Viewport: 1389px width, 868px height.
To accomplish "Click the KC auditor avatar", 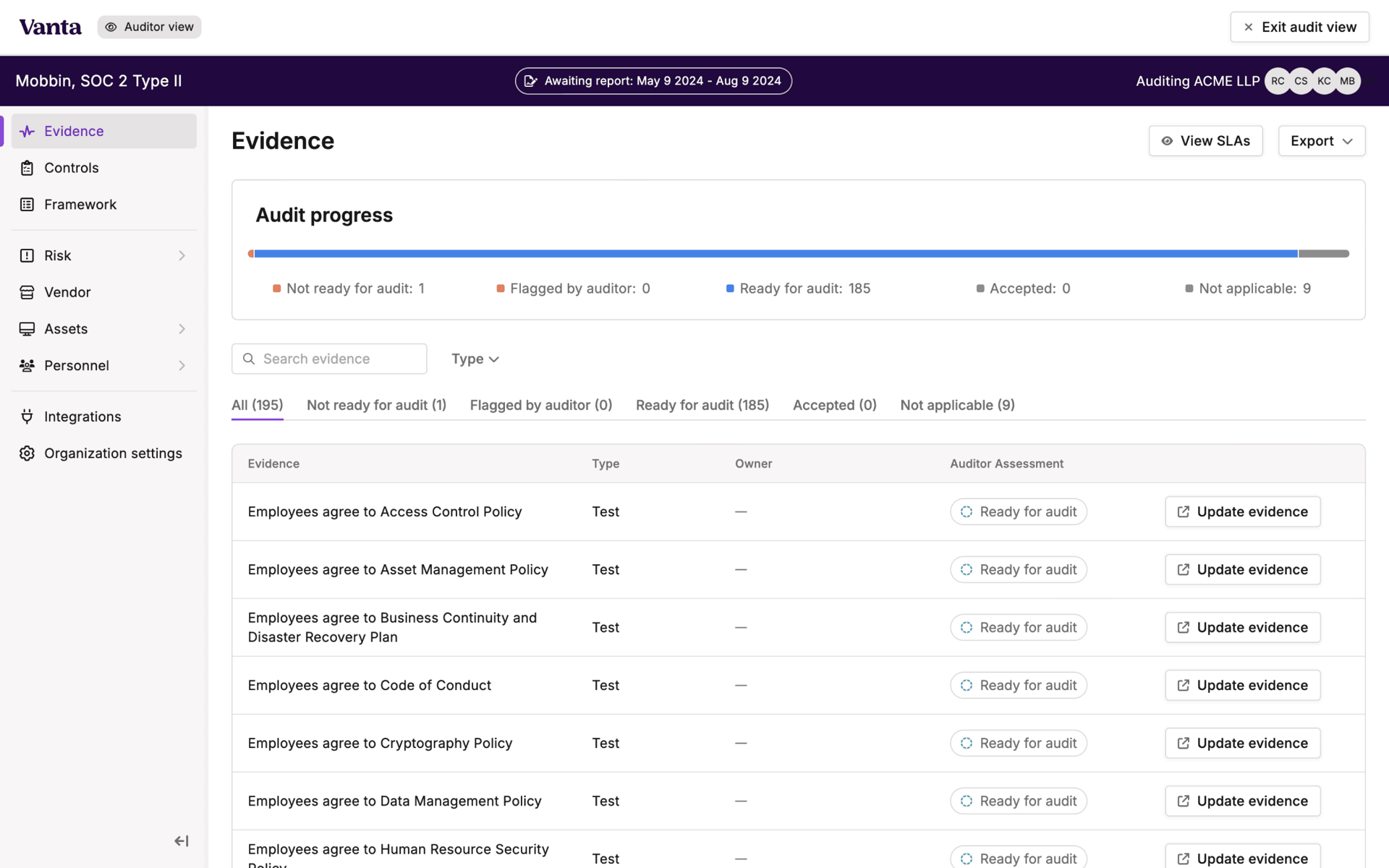I will pos(1324,81).
